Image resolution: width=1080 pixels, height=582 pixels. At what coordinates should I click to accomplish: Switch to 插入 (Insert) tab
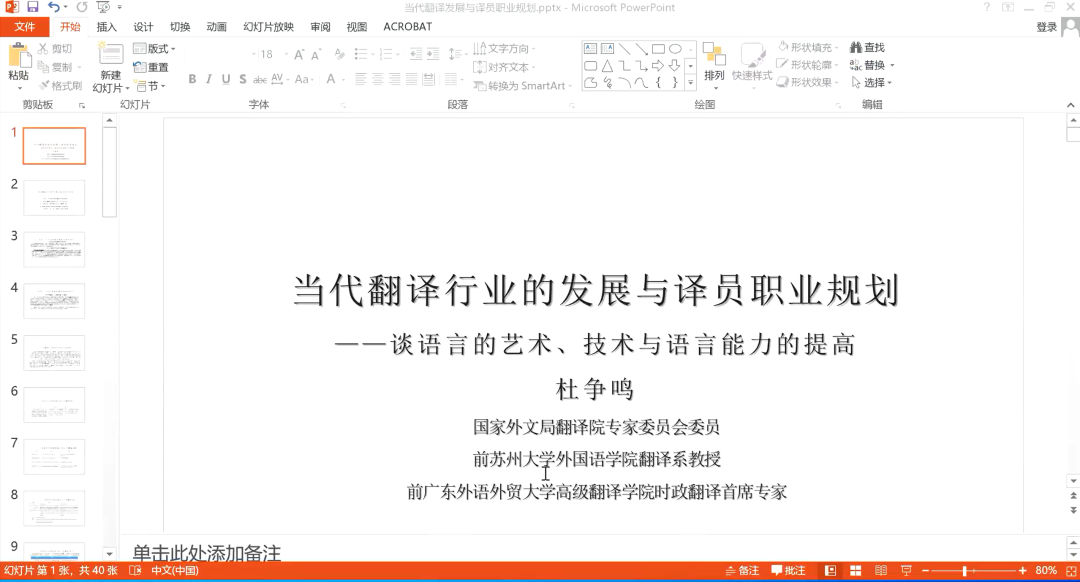click(x=107, y=27)
